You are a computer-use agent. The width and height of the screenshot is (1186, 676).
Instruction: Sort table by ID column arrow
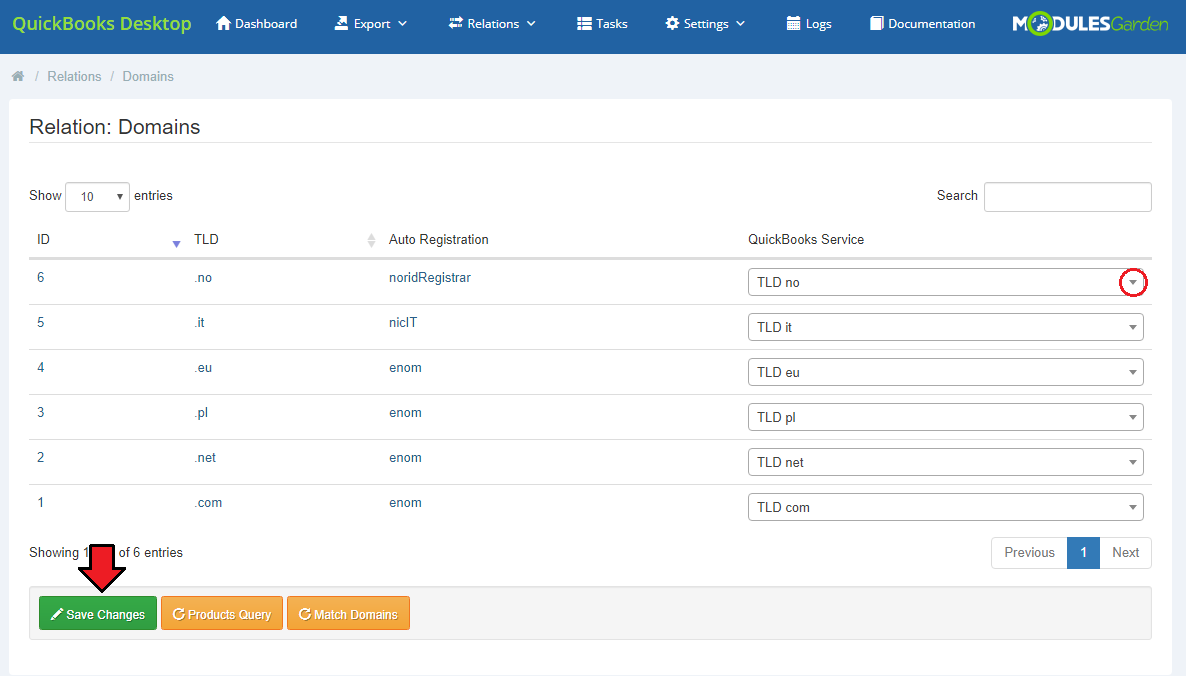tap(176, 241)
